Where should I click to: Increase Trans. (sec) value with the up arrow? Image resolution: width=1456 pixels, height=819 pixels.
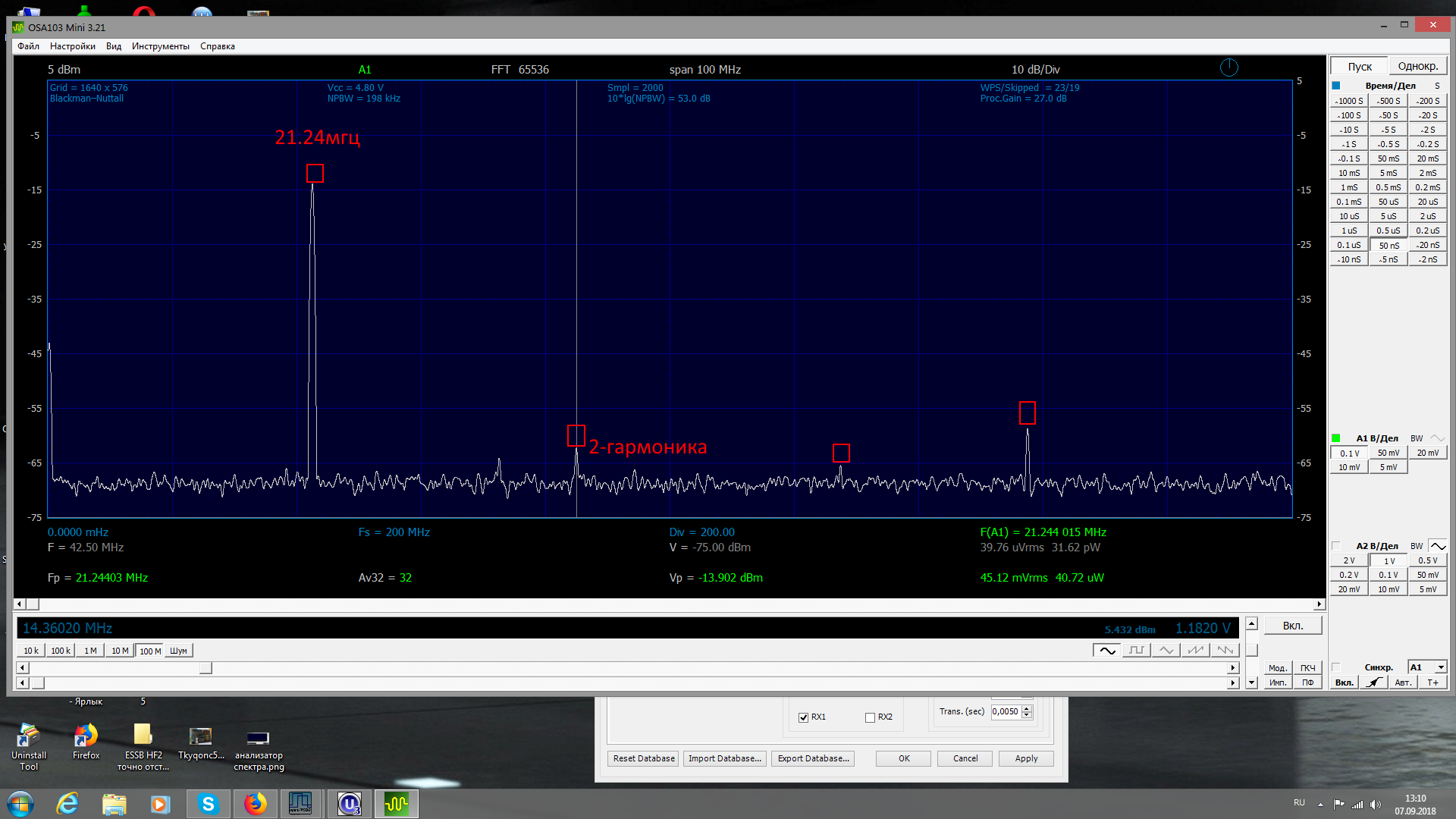pos(1027,708)
